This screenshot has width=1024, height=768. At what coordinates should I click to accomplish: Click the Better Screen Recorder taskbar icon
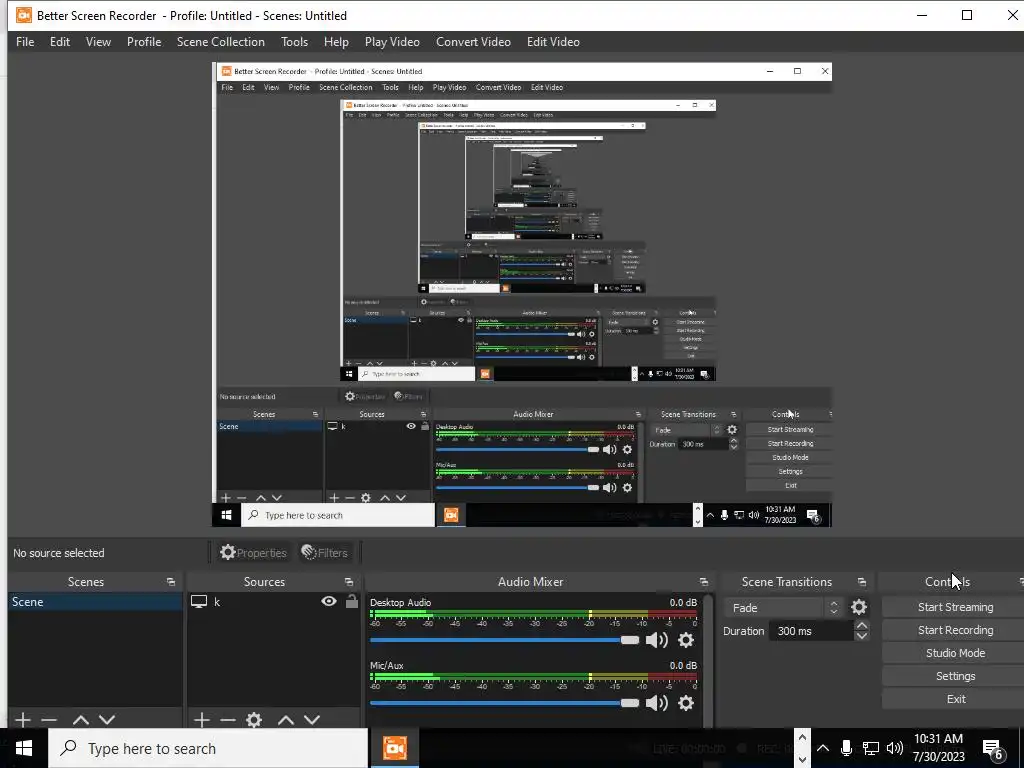[x=394, y=748]
